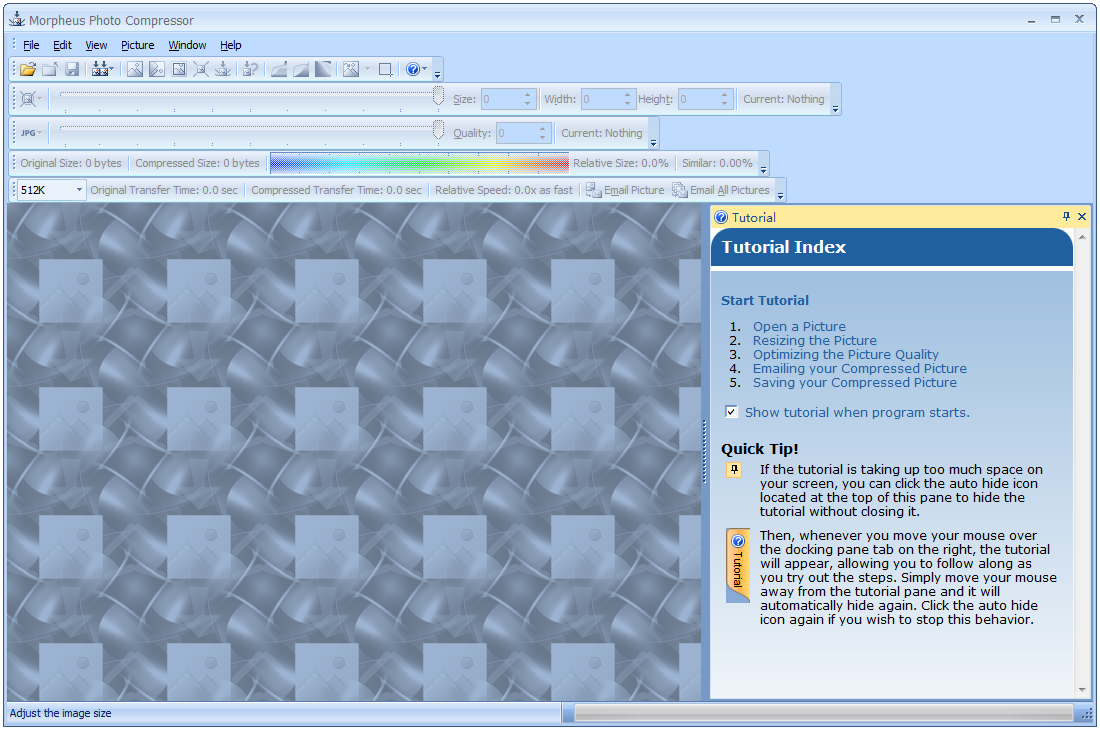The height and width of the screenshot is (730, 1100).
Task: Open dropdown arrow next to picture view icon
Action: [x=367, y=69]
